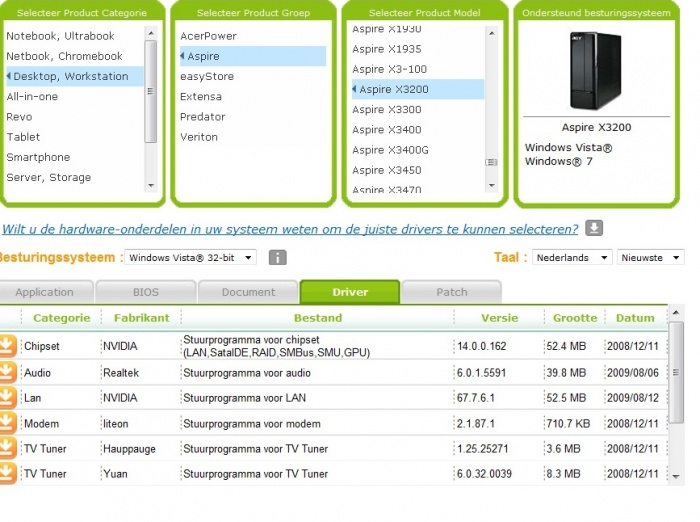Open the Application tab
The width and height of the screenshot is (700, 522).
[x=45, y=292]
